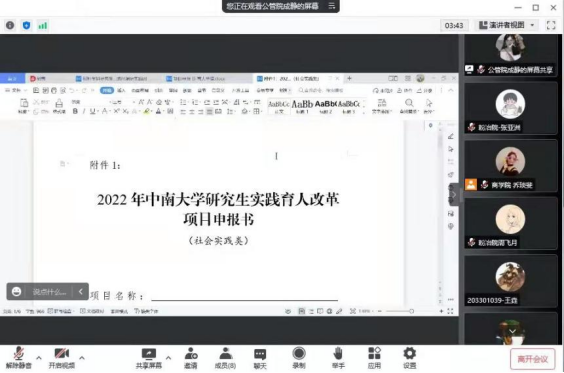This screenshot has height=373, width=564.
Task: Open the 邀请 invite icon
Action: click(191, 358)
